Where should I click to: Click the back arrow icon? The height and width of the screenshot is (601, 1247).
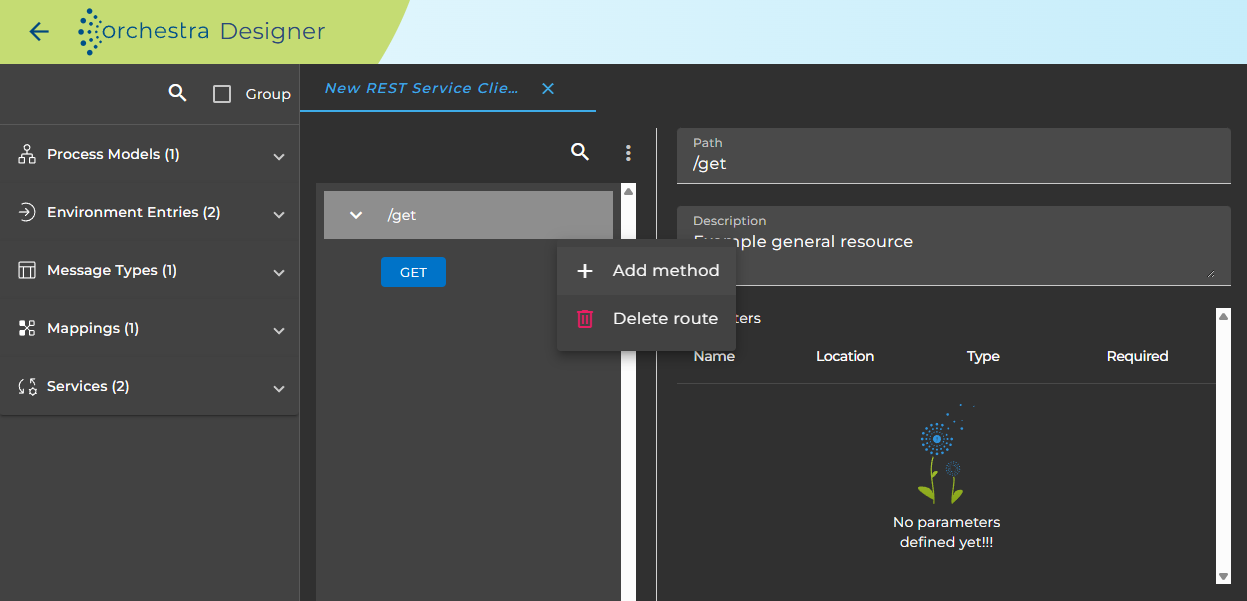pyautogui.click(x=39, y=32)
